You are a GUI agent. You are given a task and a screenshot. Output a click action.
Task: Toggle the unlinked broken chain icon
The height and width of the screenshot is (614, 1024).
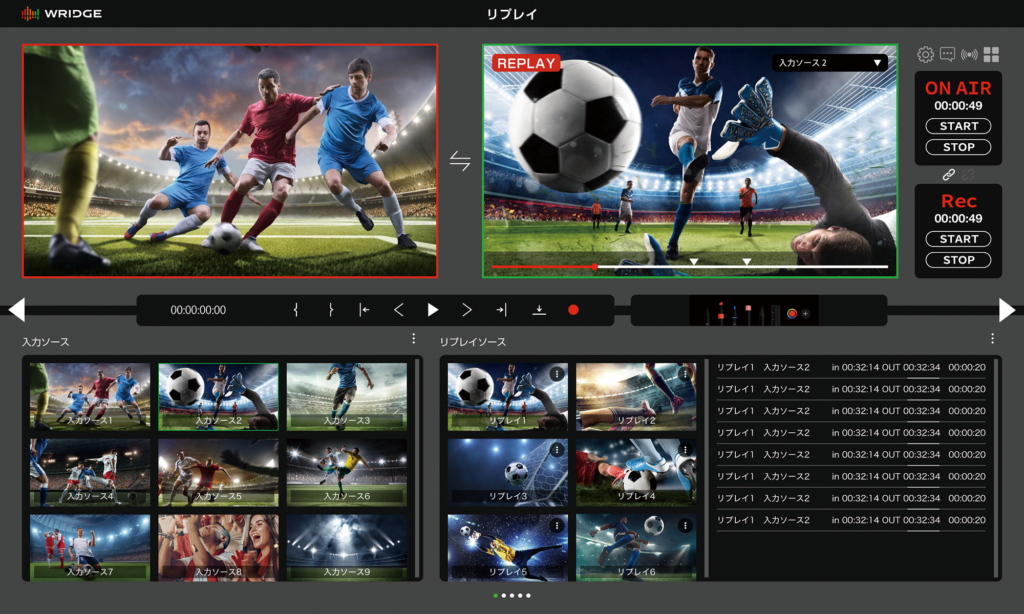click(x=968, y=175)
